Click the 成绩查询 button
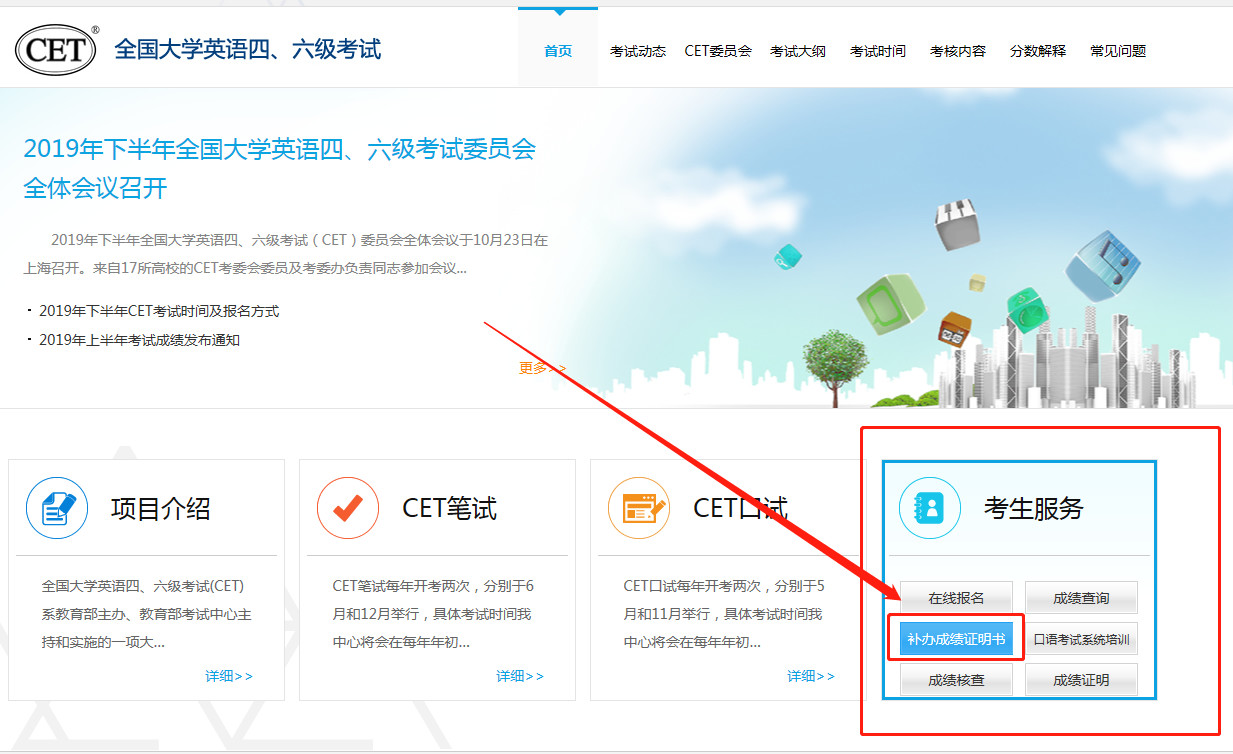 click(x=1081, y=598)
